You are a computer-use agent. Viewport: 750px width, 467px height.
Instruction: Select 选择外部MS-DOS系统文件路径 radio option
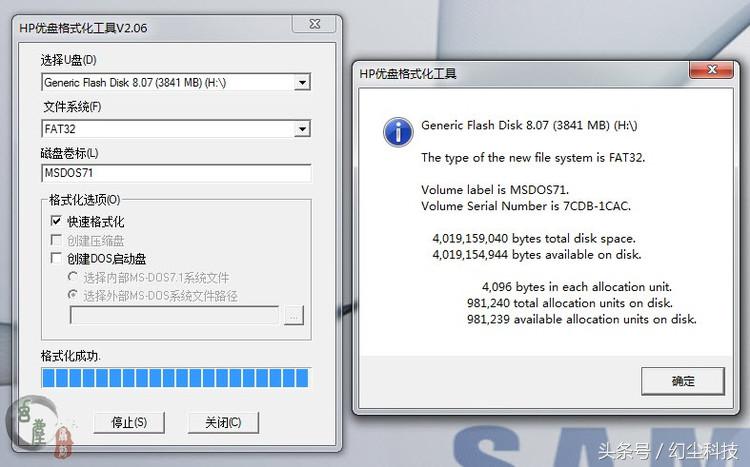point(73,295)
